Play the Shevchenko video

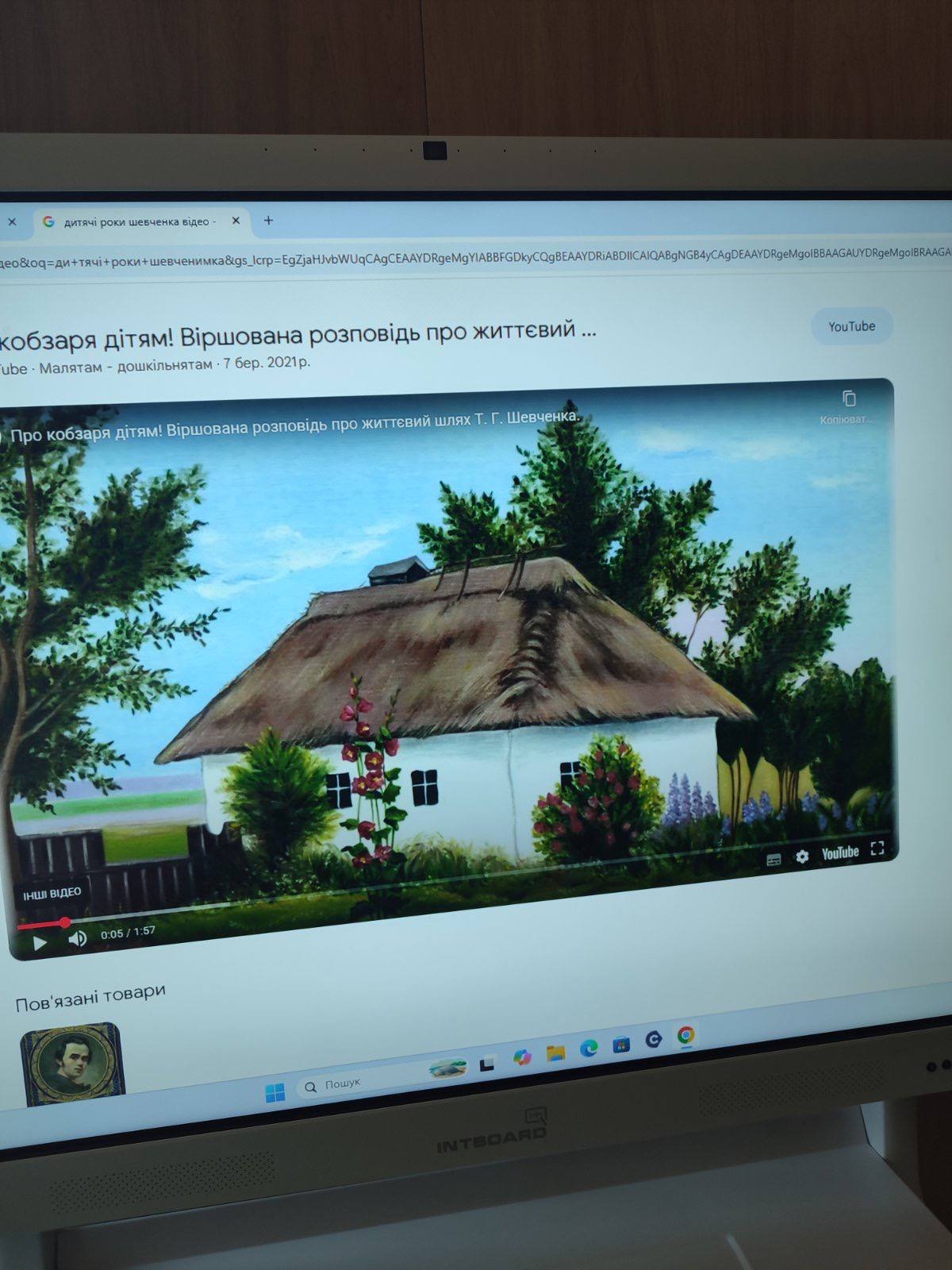click(x=40, y=942)
